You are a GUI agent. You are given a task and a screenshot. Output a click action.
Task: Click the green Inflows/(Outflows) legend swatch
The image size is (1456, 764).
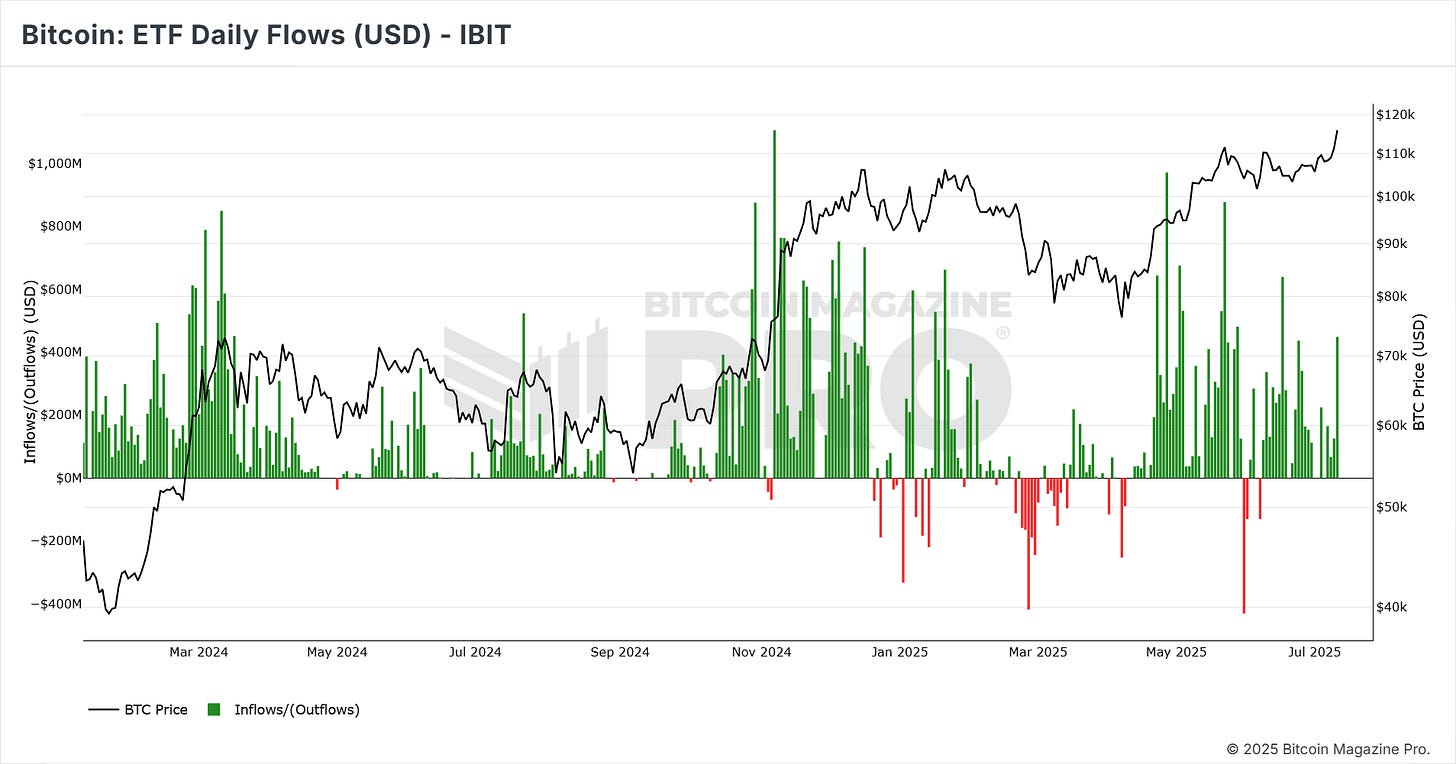pyautogui.click(x=213, y=710)
